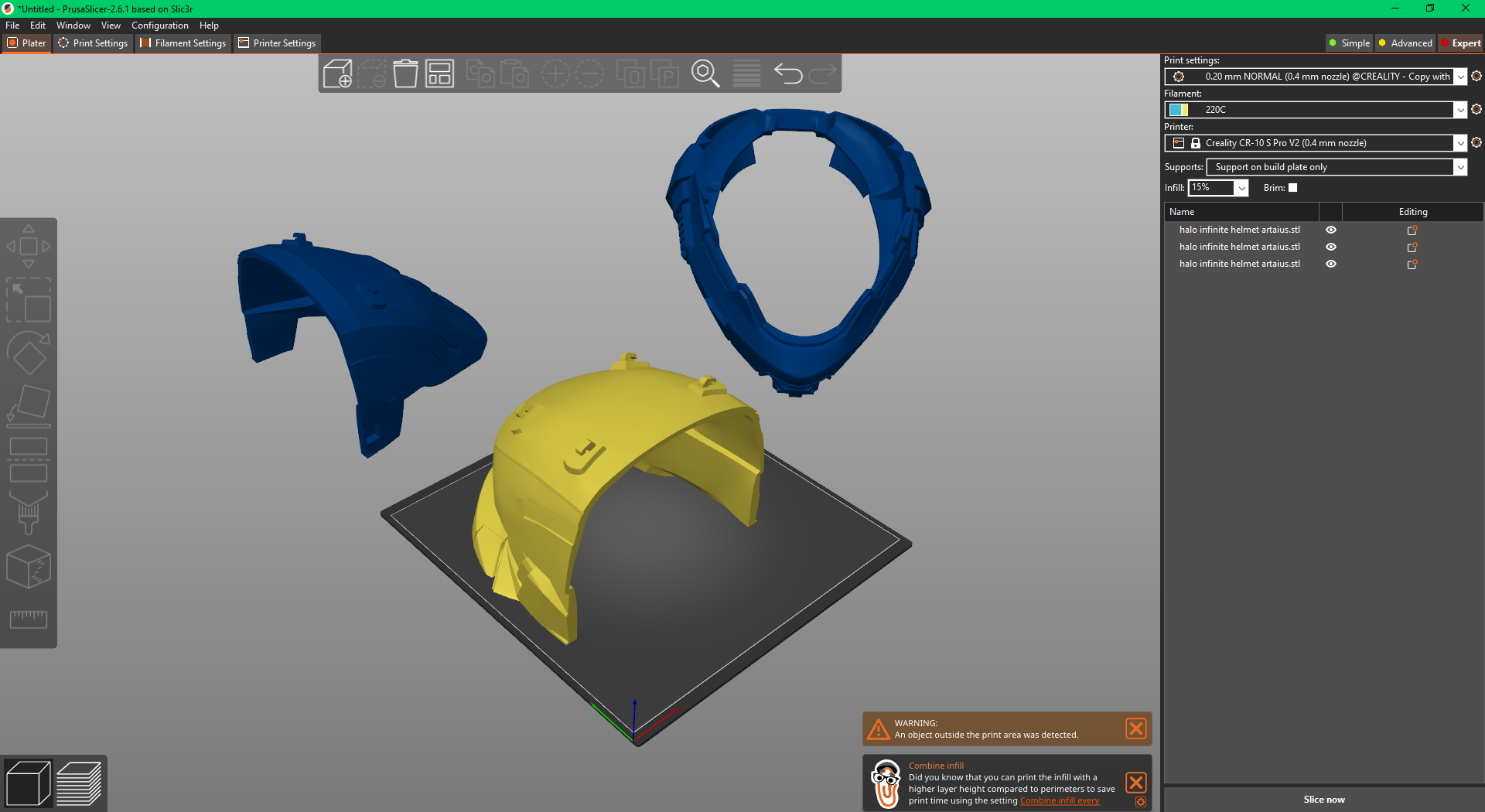Click the Remove instance minus icon

(x=589, y=73)
